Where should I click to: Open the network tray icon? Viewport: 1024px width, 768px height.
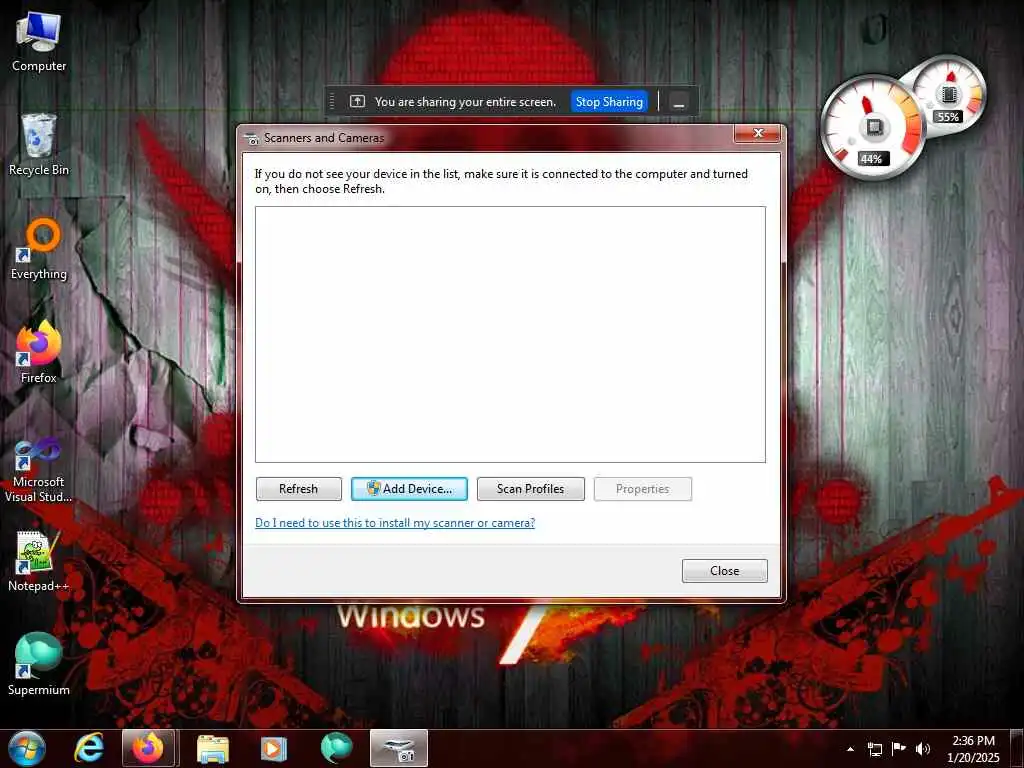click(x=874, y=749)
